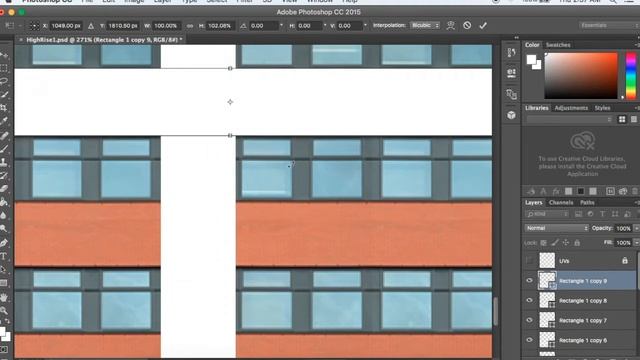Click the foreground color swatch in Color panel
The height and width of the screenshot is (360, 640).
pyautogui.click(x=531, y=60)
